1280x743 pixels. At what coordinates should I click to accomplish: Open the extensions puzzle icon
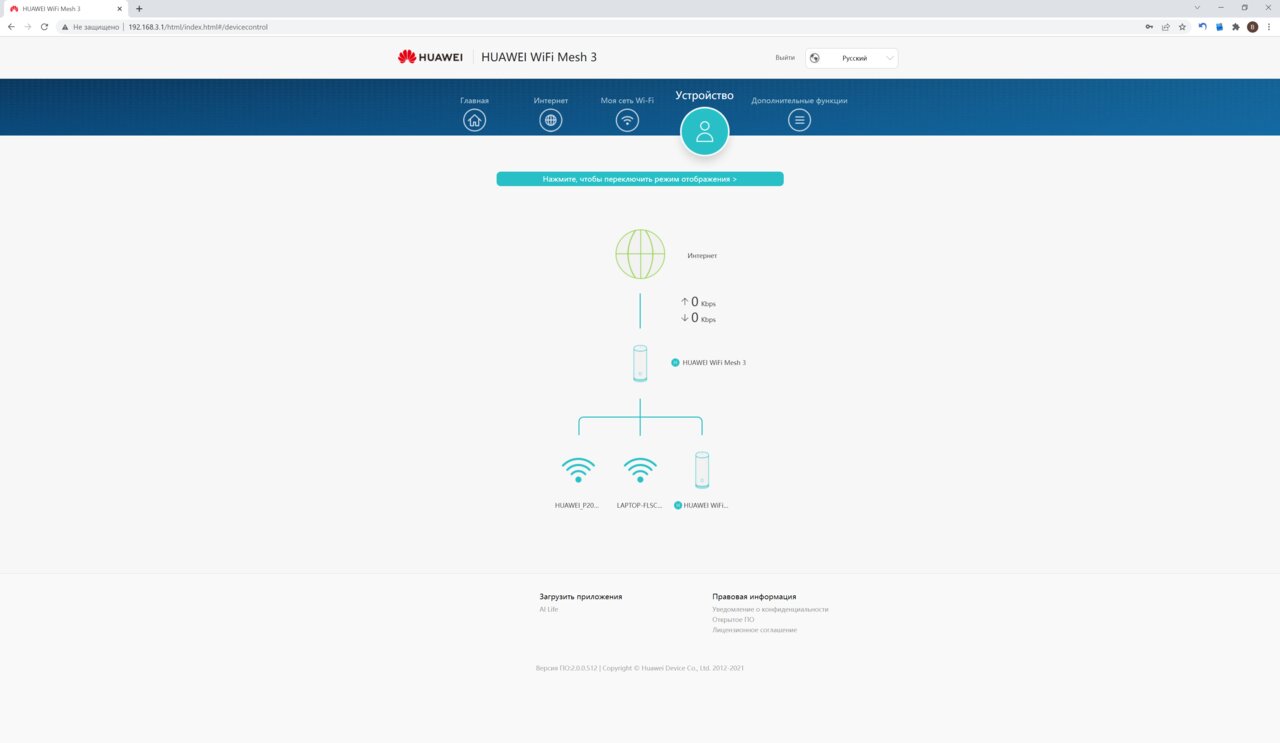1236,27
